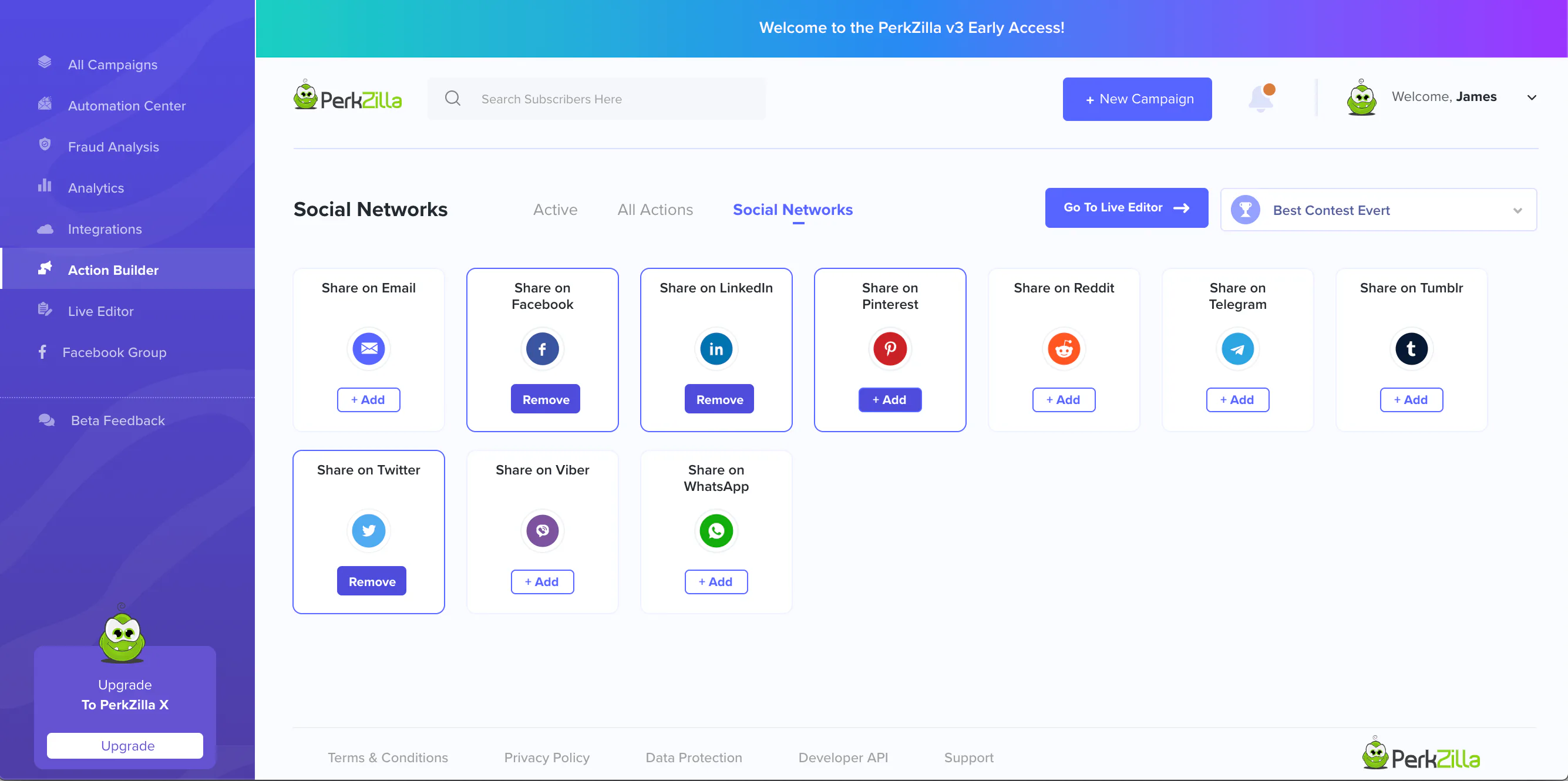Click the Live Editor sidebar icon

point(45,309)
